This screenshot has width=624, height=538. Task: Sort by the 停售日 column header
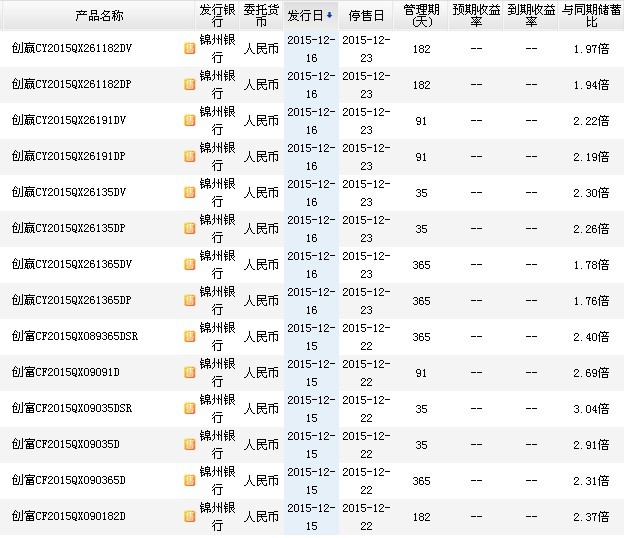pos(366,16)
